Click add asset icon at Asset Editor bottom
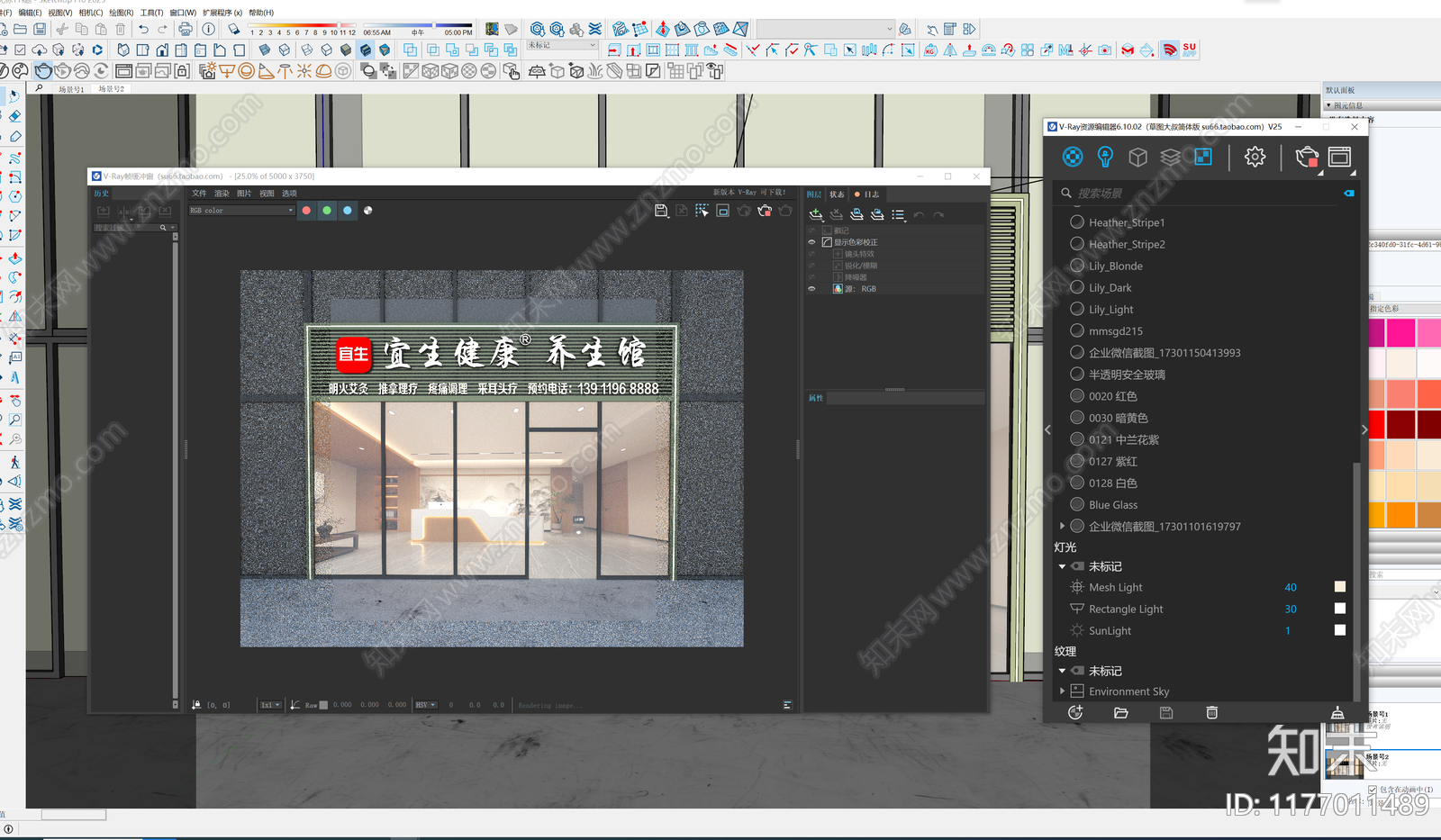This screenshot has height=840, width=1441. point(1075,712)
